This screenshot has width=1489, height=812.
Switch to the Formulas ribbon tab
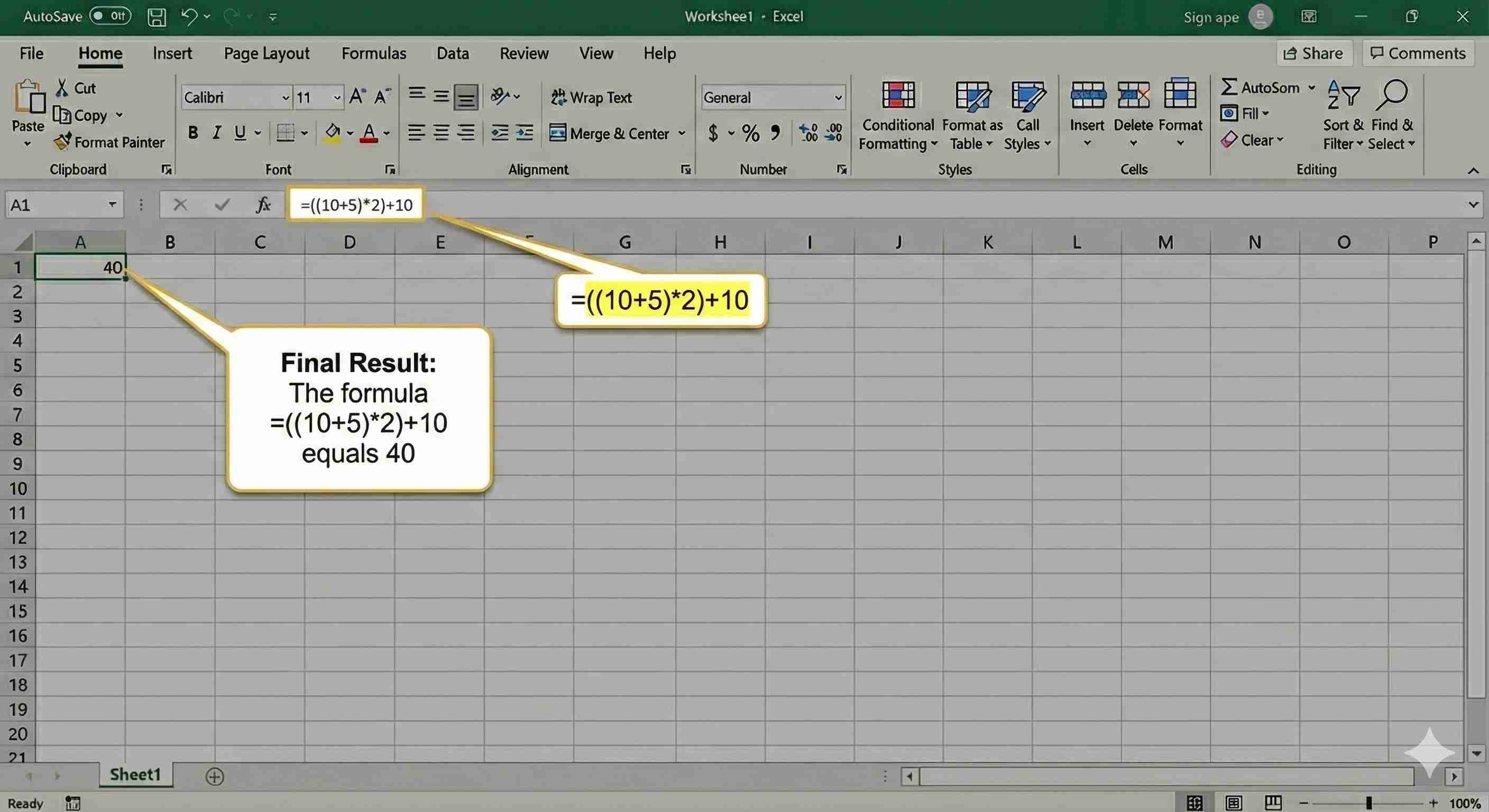(x=373, y=52)
